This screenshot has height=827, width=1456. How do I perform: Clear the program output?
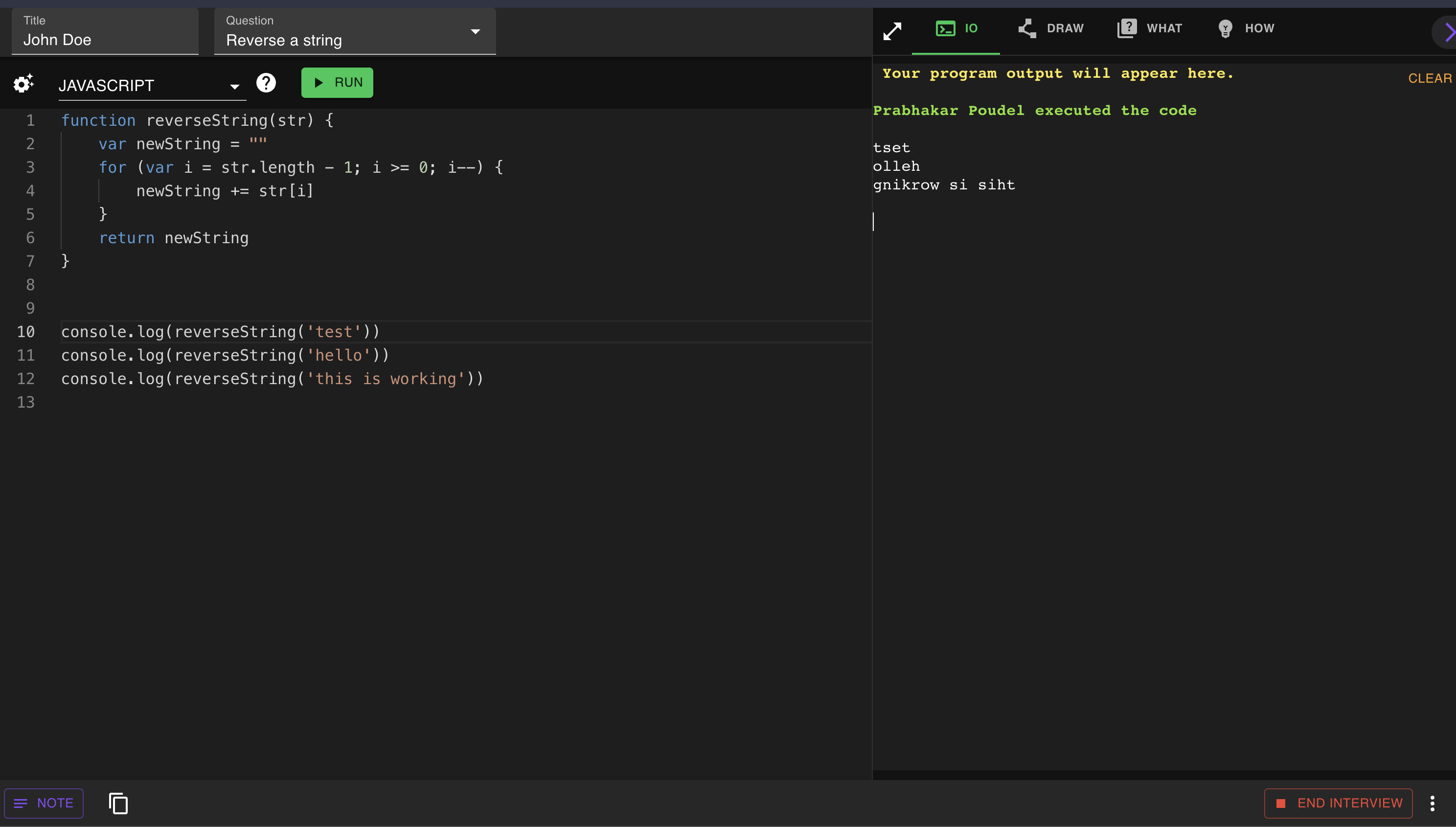click(1430, 78)
